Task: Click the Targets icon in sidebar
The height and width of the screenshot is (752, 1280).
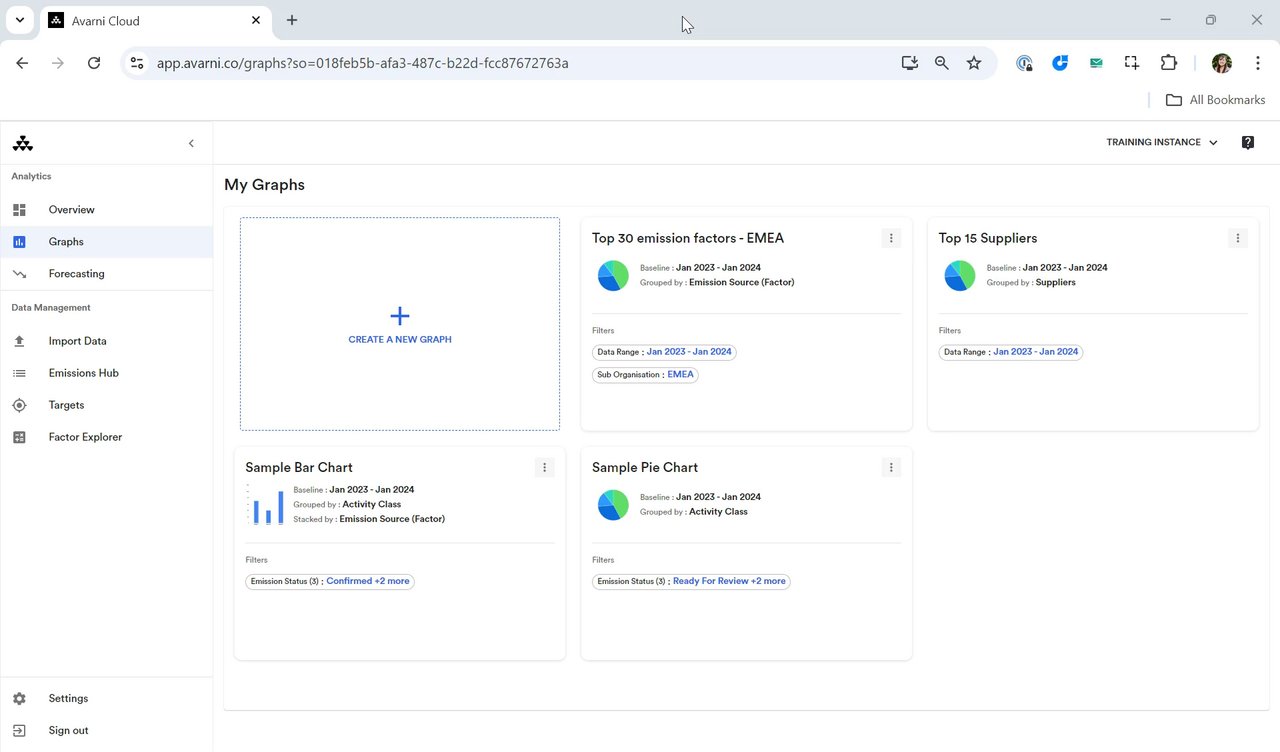Action: pos(19,405)
